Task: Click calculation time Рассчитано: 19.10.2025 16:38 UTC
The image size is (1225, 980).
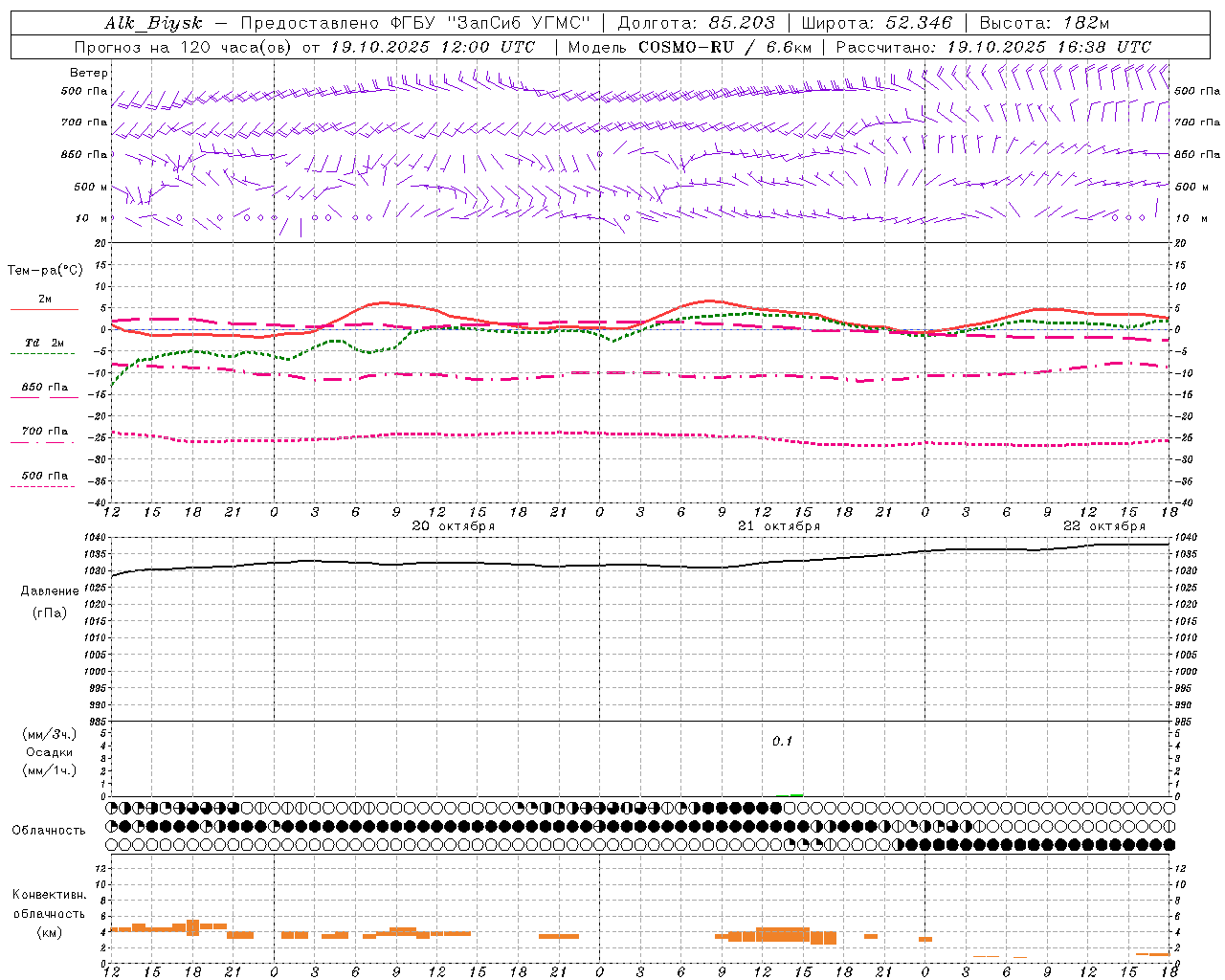Action: coord(993,47)
